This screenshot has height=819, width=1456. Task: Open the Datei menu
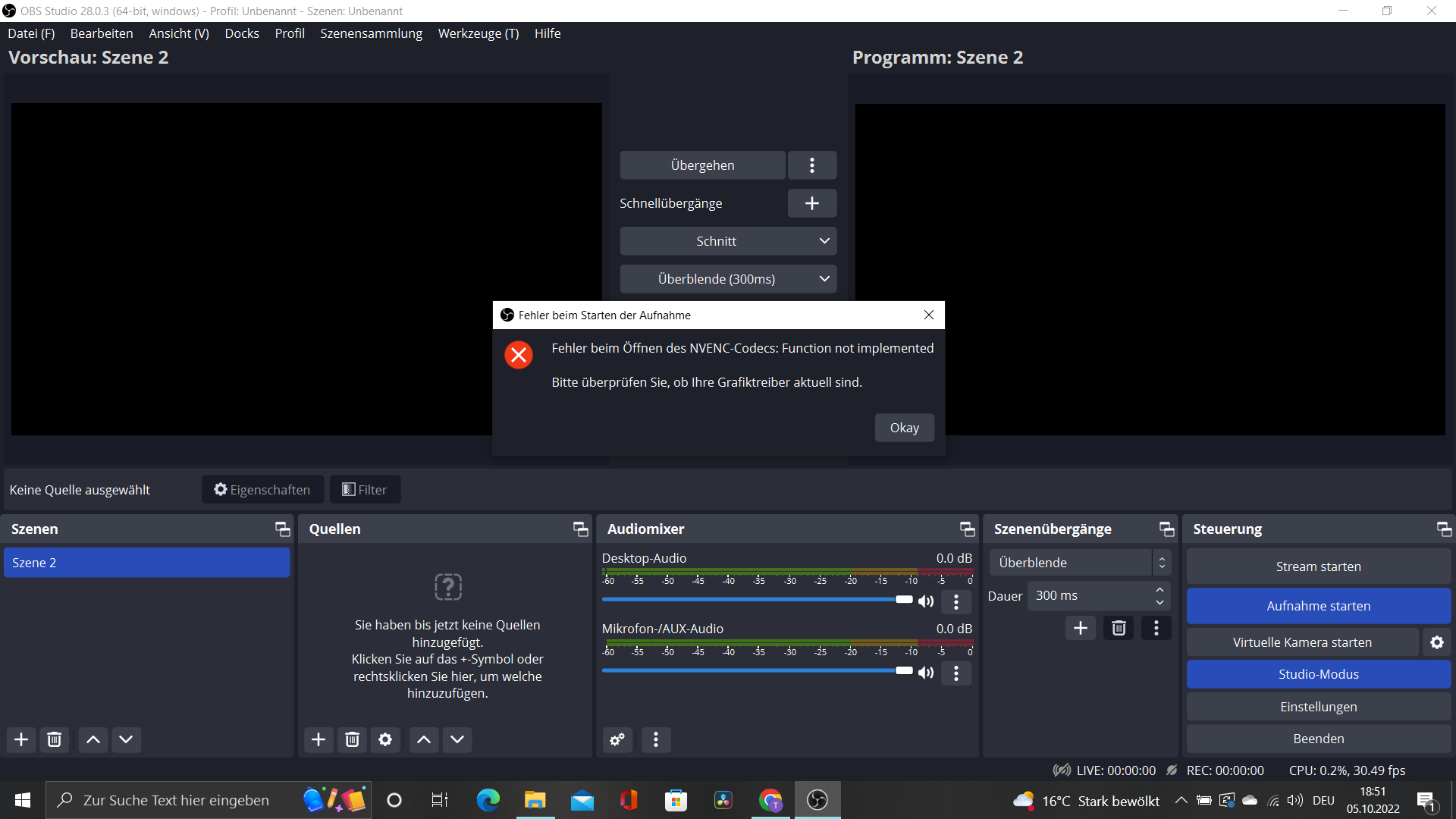coord(31,33)
